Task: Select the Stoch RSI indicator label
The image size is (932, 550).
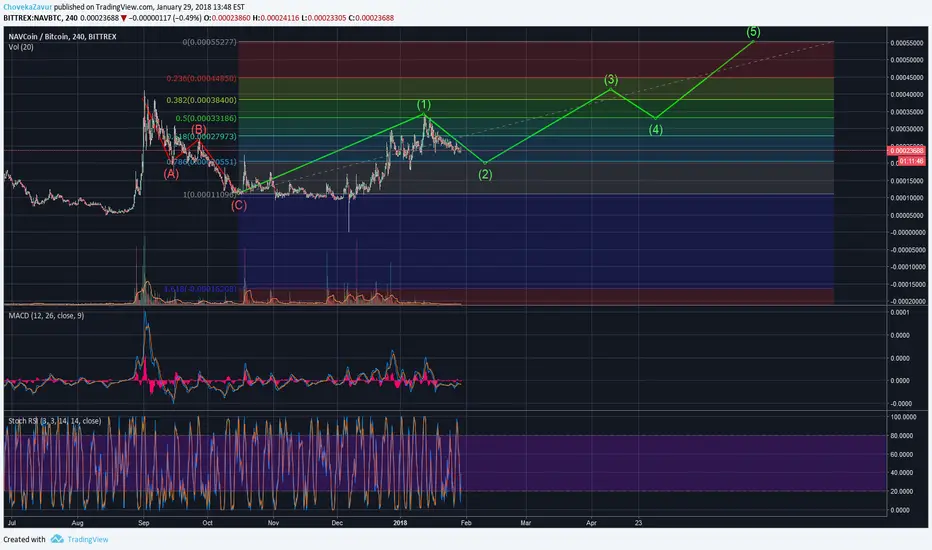Action: click(x=55, y=421)
